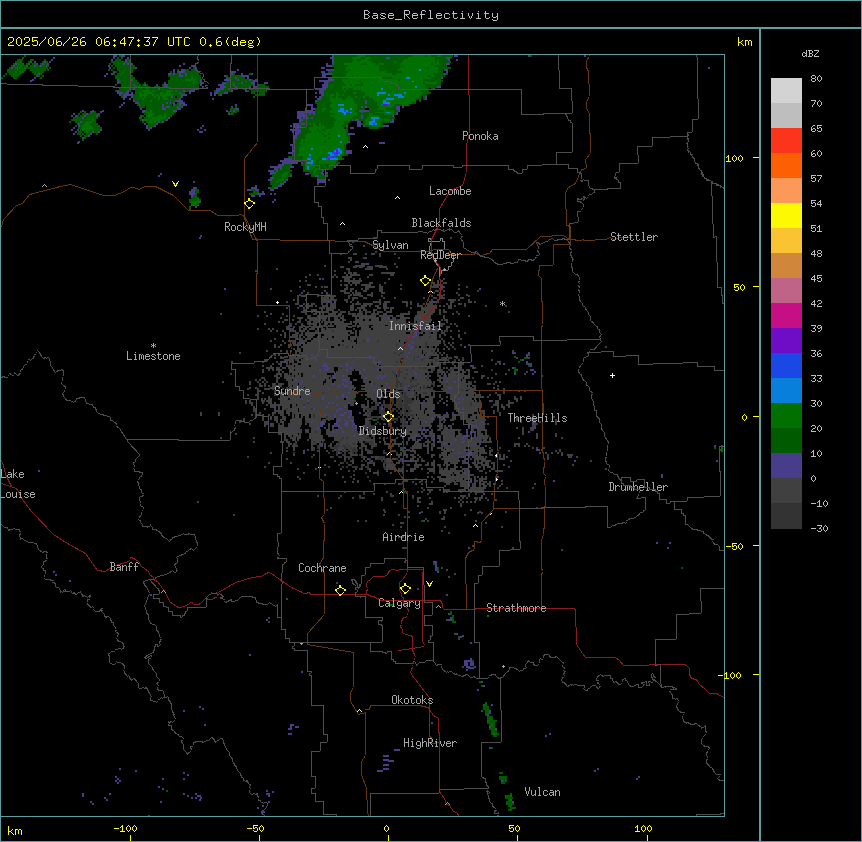
Task: Select the bright green 20-30 dBZ swatch
Action: pos(786,416)
